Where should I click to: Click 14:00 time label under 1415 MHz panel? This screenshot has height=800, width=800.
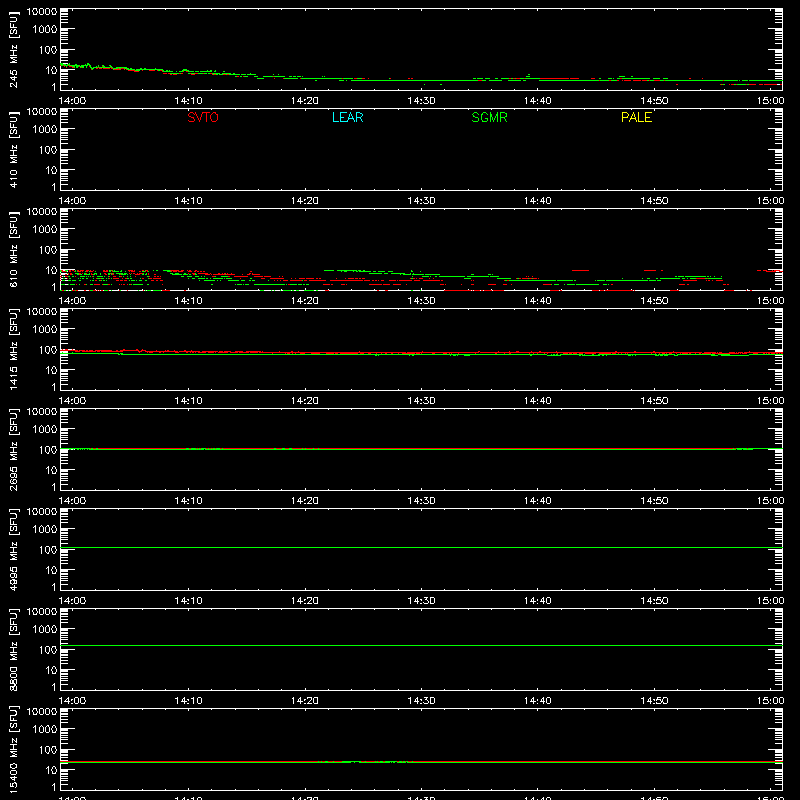(72, 401)
